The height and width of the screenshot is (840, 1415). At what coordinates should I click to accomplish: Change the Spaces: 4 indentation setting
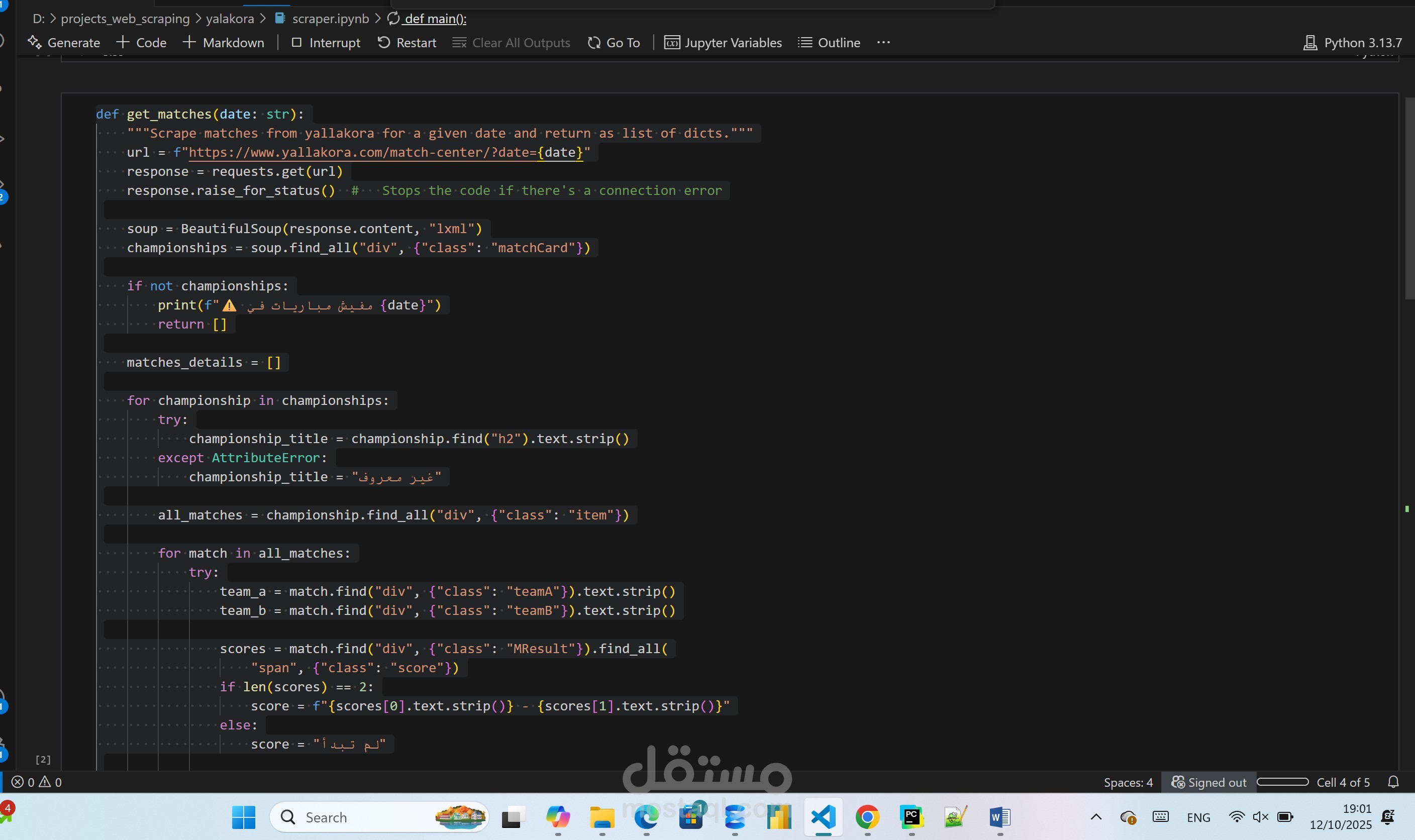tap(1128, 782)
